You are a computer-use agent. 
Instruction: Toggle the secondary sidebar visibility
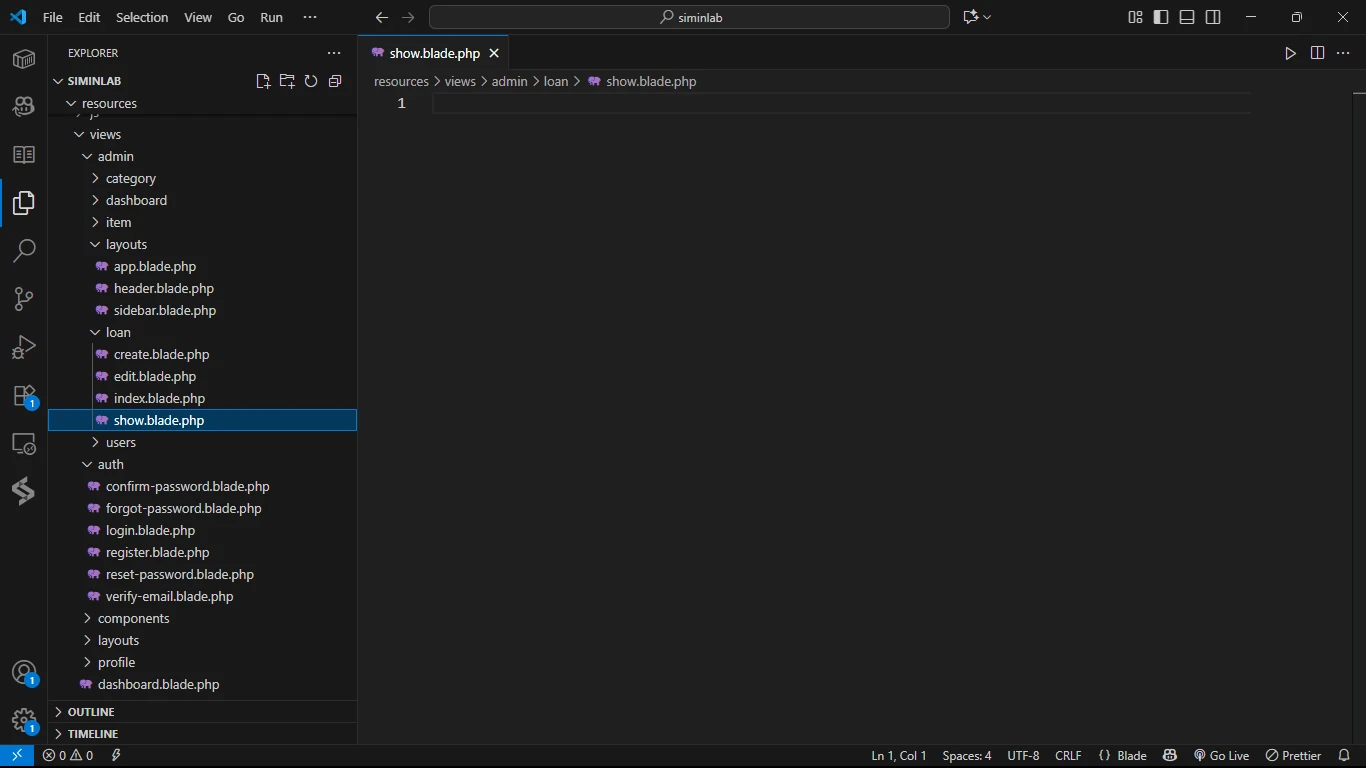[x=1213, y=17]
